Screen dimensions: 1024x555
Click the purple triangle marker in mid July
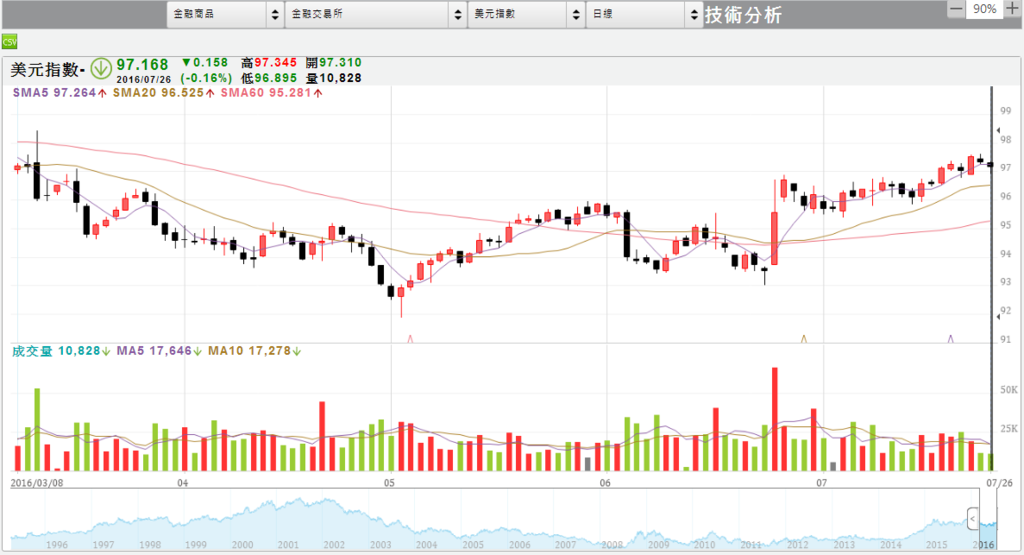[950, 339]
